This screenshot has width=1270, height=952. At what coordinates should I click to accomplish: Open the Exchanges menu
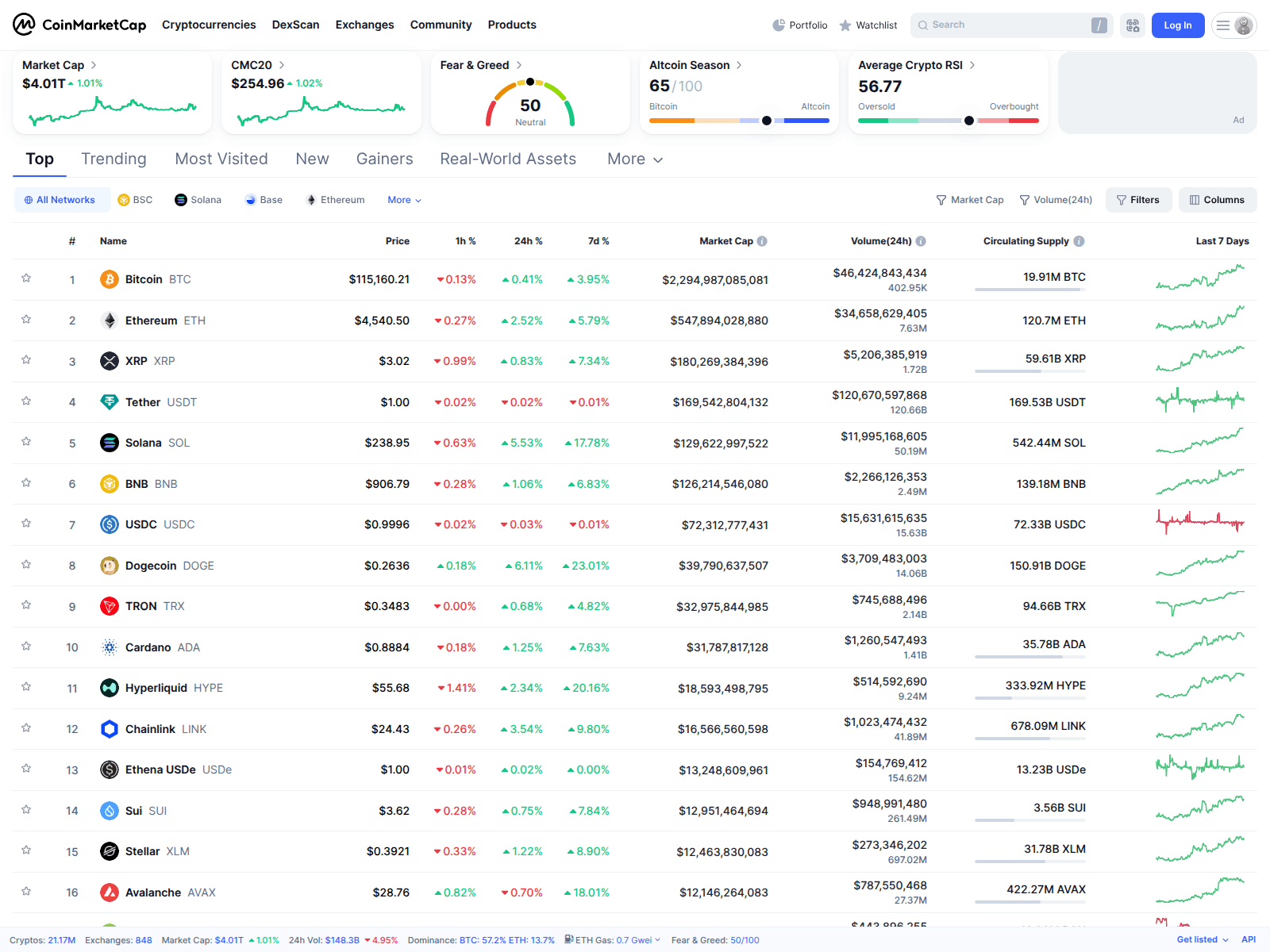[364, 25]
